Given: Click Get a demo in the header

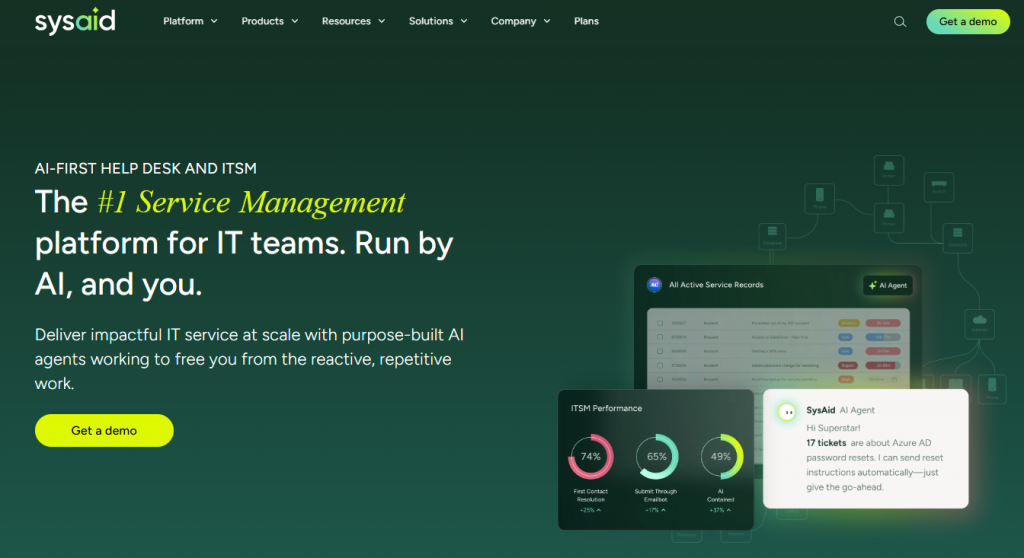Looking at the screenshot, I should [x=968, y=22].
